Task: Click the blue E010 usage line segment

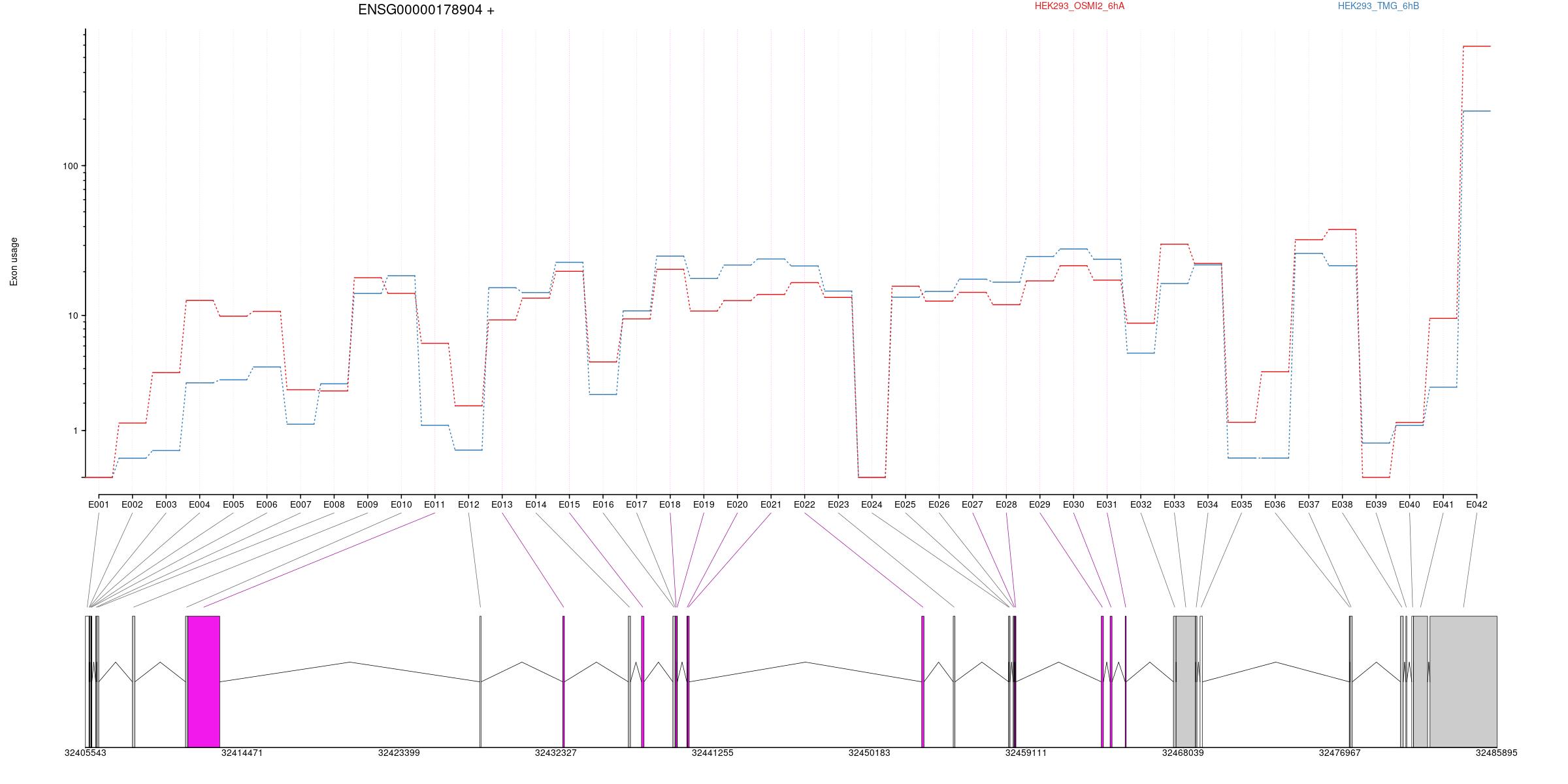Action: point(401,276)
